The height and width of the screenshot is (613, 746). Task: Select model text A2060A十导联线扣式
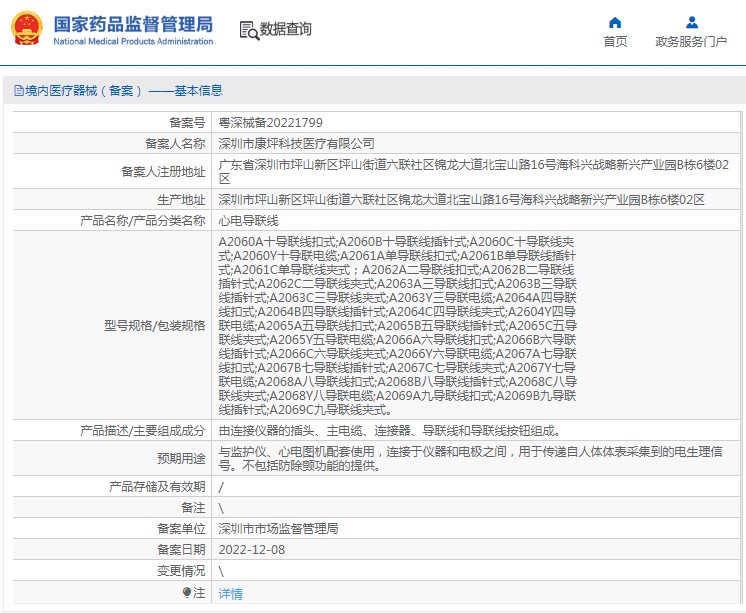pyautogui.click(x=277, y=242)
